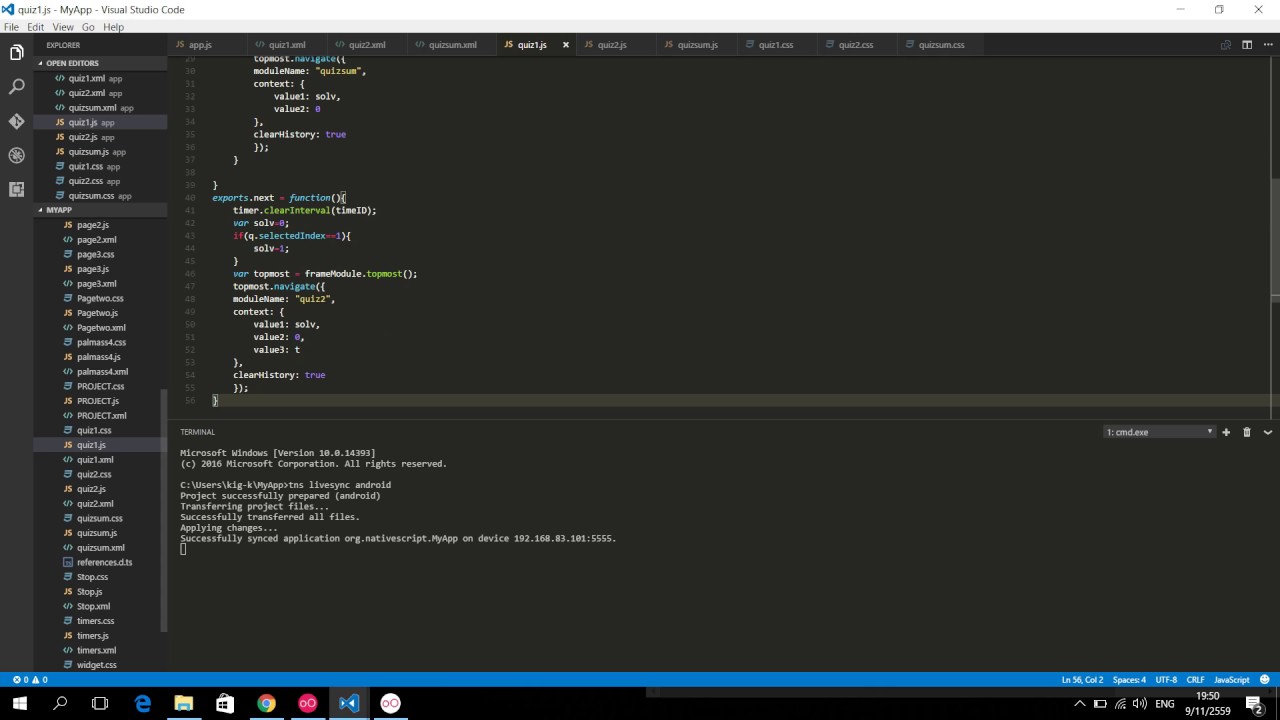Switch input language via ENG indicator
Image resolution: width=1280 pixels, height=720 pixels.
coord(1164,704)
